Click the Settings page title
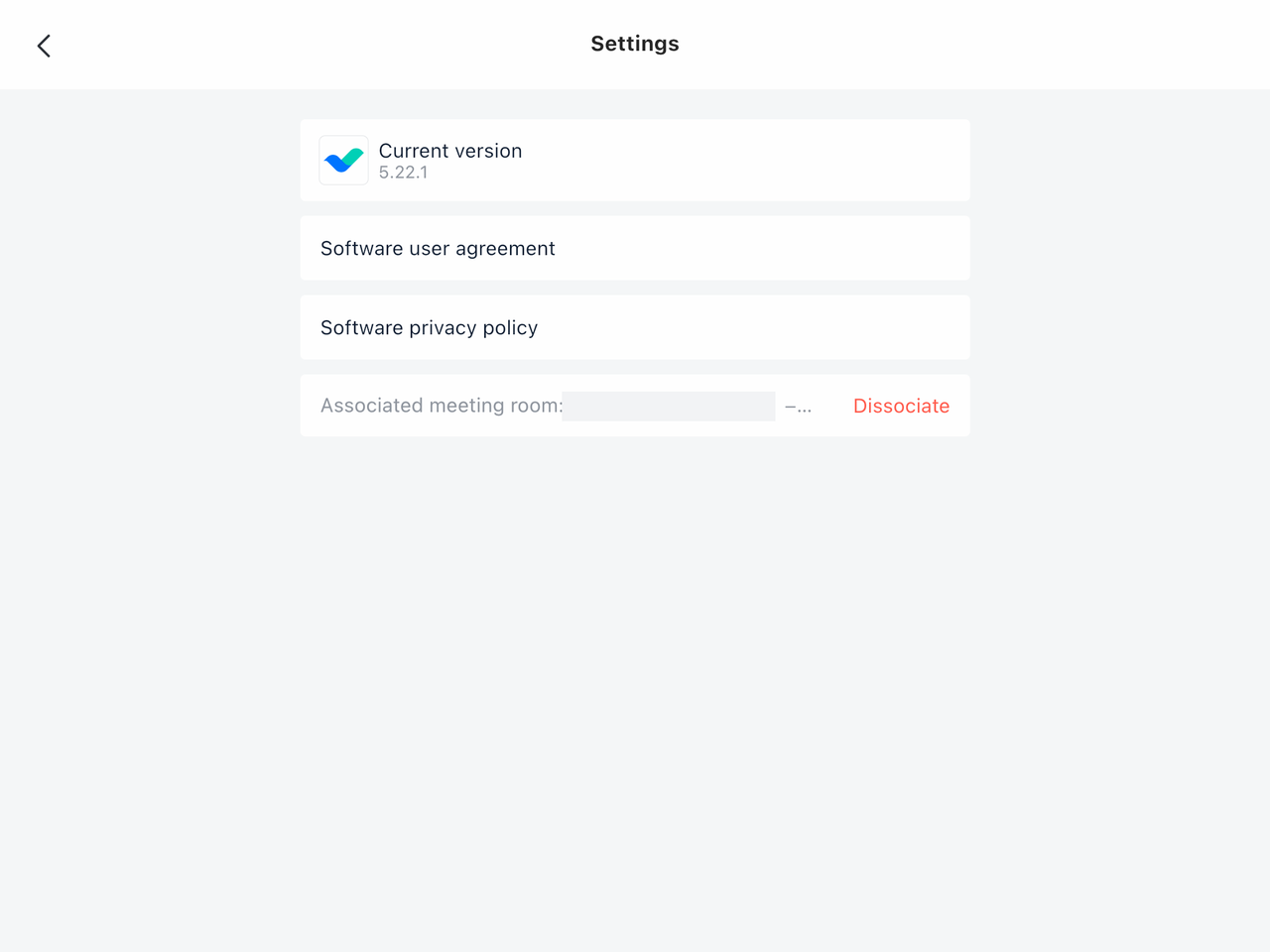 tap(634, 44)
